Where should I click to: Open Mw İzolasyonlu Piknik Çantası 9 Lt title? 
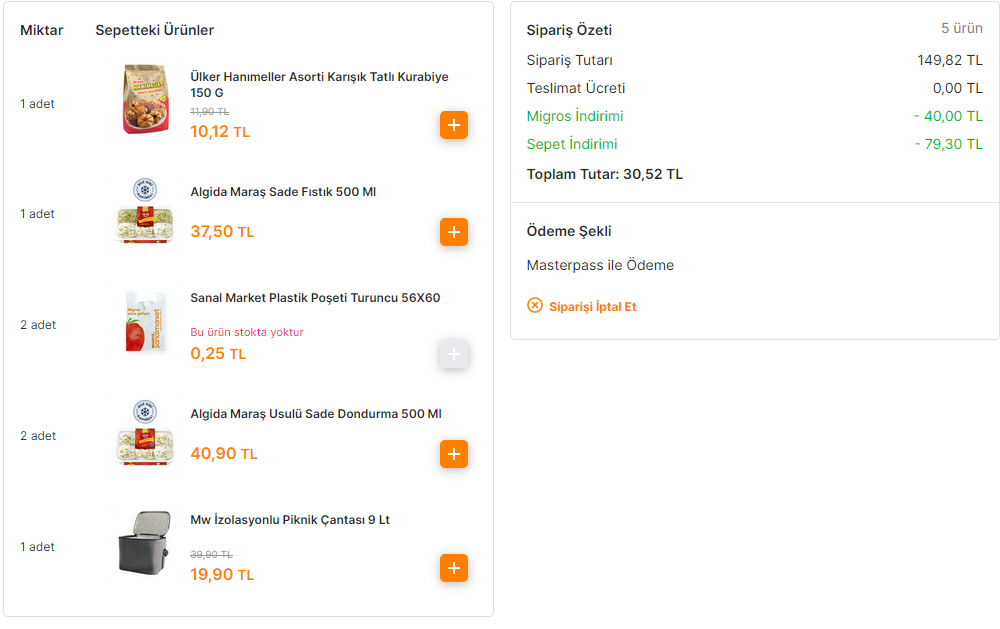pos(290,520)
